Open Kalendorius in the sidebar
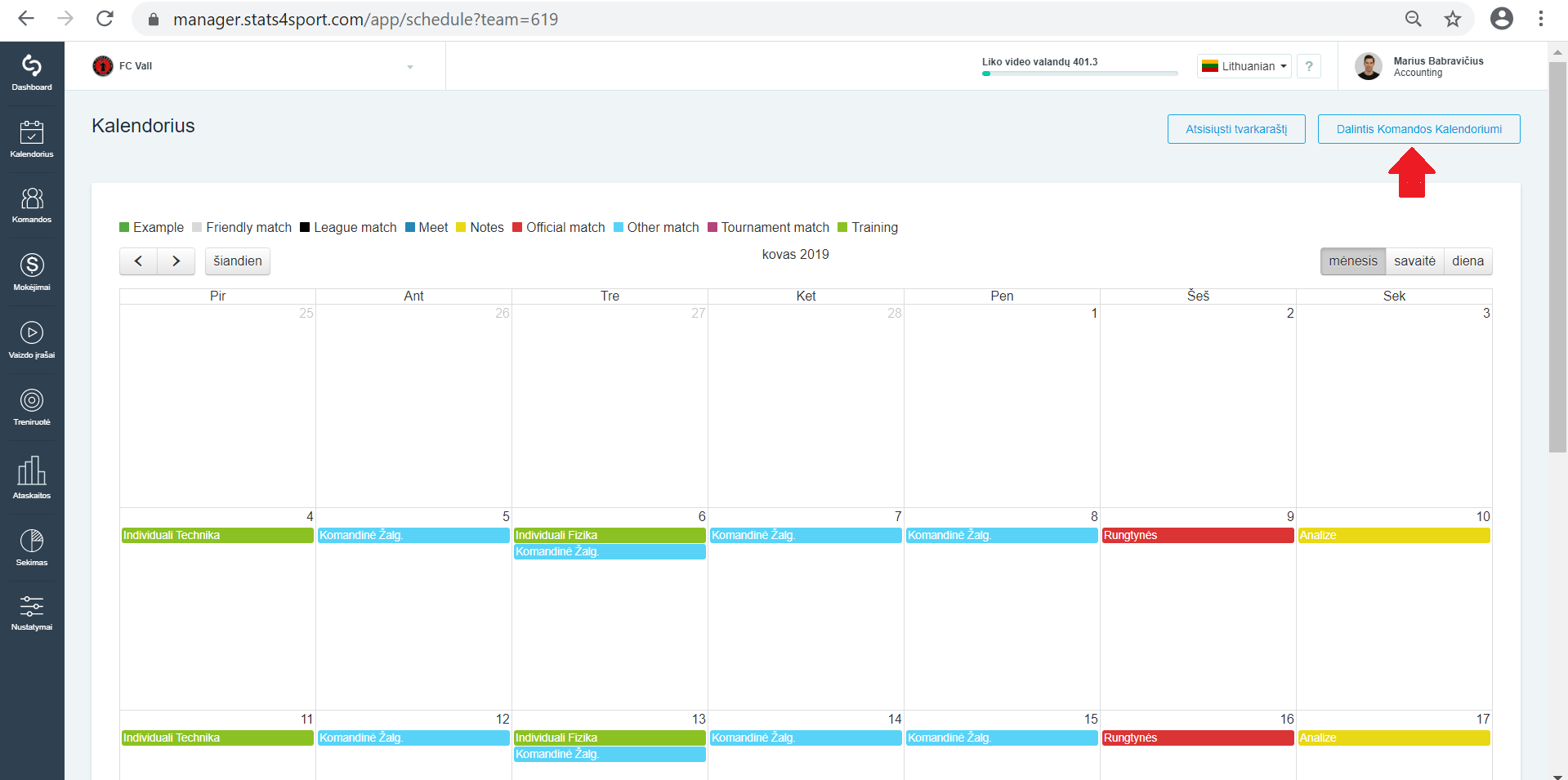This screenshot has width=1568, height=780. pyautogui.click(x=32, y=139)
